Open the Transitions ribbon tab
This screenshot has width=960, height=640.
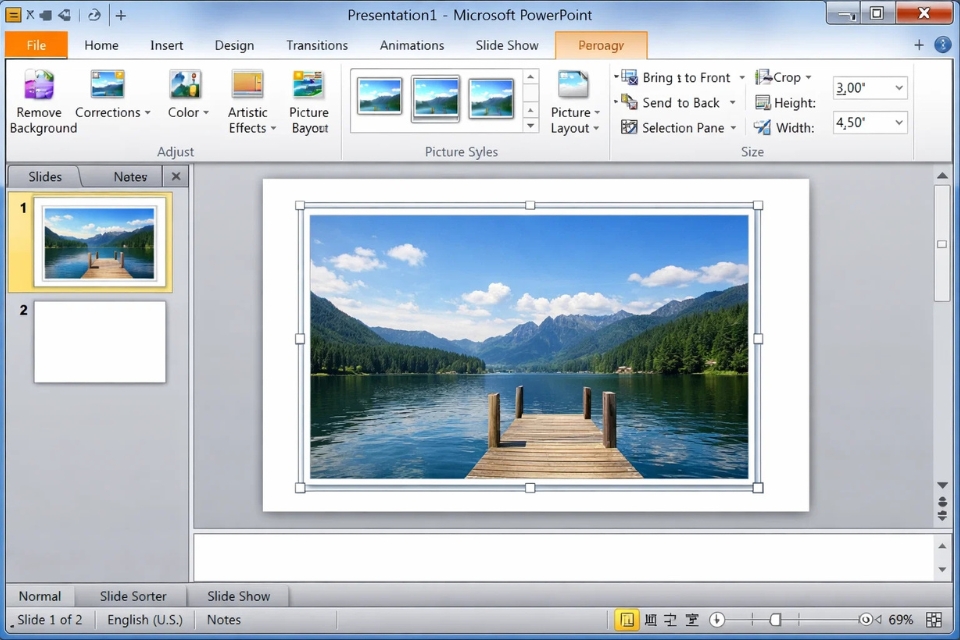click(x=317, y=45)
